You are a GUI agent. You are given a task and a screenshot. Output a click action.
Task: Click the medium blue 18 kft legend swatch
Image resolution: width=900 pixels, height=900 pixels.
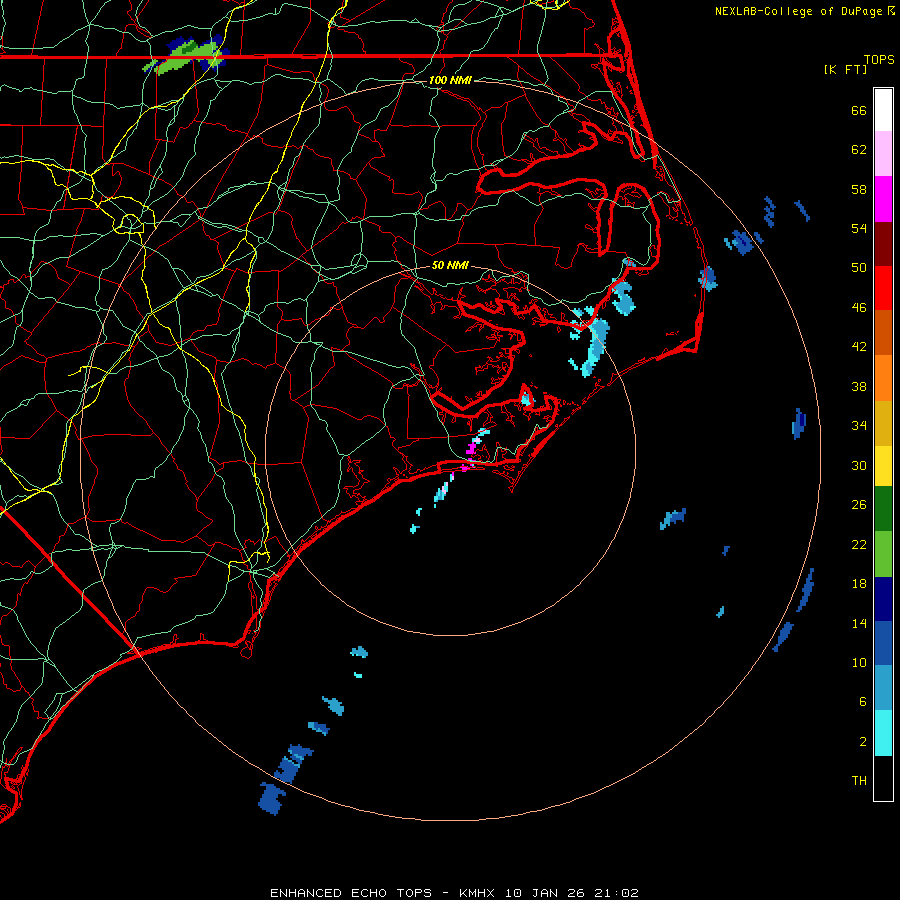point(883,643)
